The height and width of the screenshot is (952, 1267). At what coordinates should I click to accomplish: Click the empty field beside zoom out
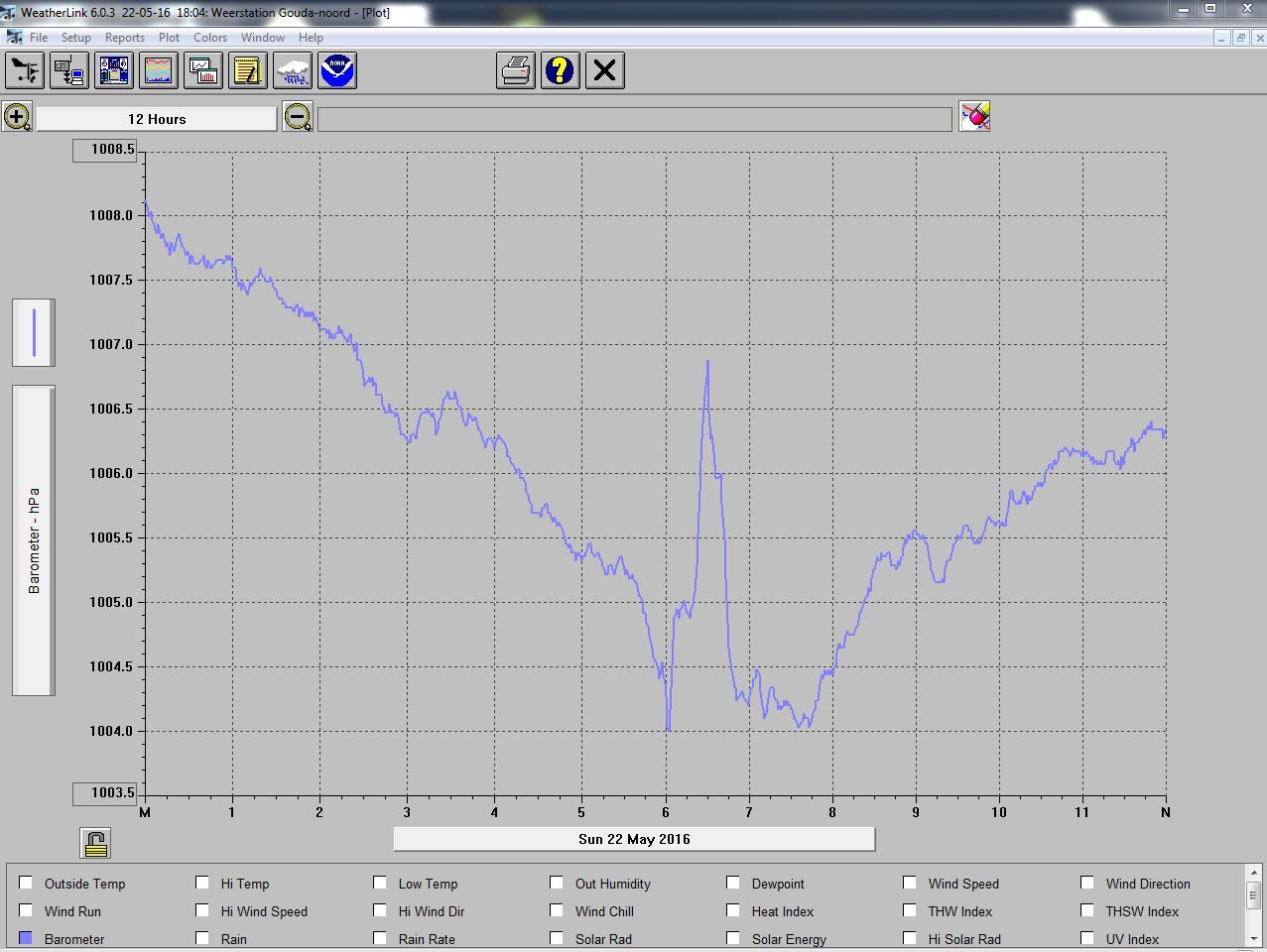[x=635, y=119]
